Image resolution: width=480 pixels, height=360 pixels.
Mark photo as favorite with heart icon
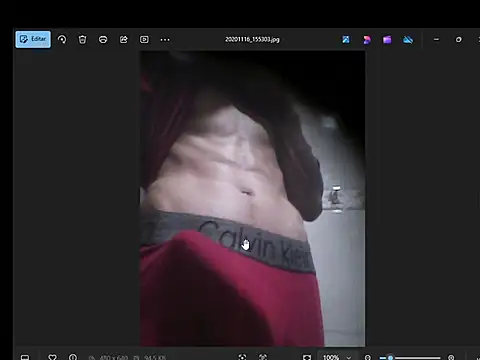(52, 357)
